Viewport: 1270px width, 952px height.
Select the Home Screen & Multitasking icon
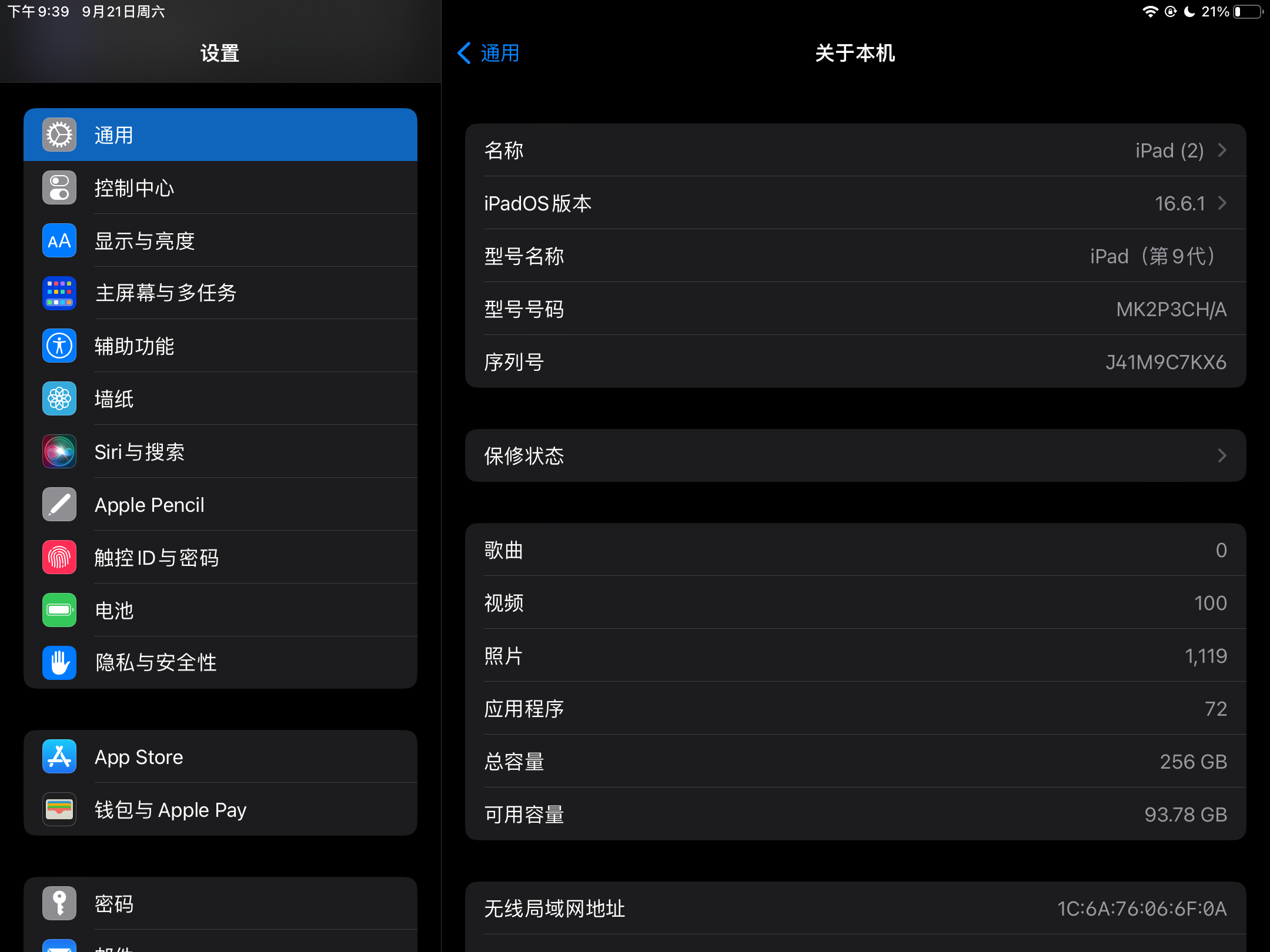[x=59, y=293]
